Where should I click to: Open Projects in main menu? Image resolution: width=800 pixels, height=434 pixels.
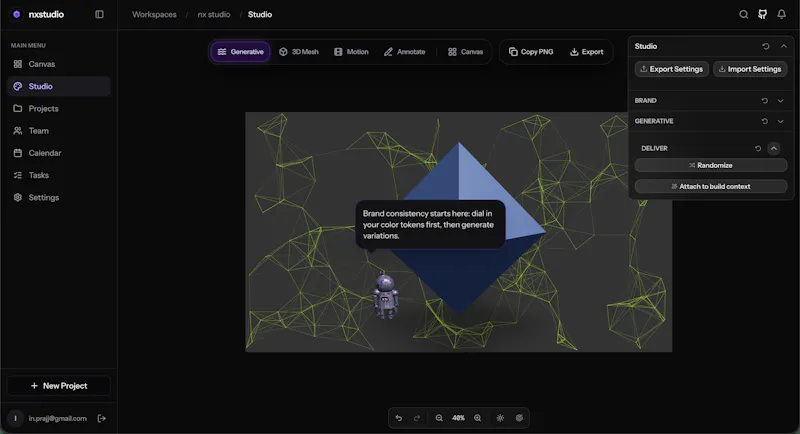tap(59, 109)
